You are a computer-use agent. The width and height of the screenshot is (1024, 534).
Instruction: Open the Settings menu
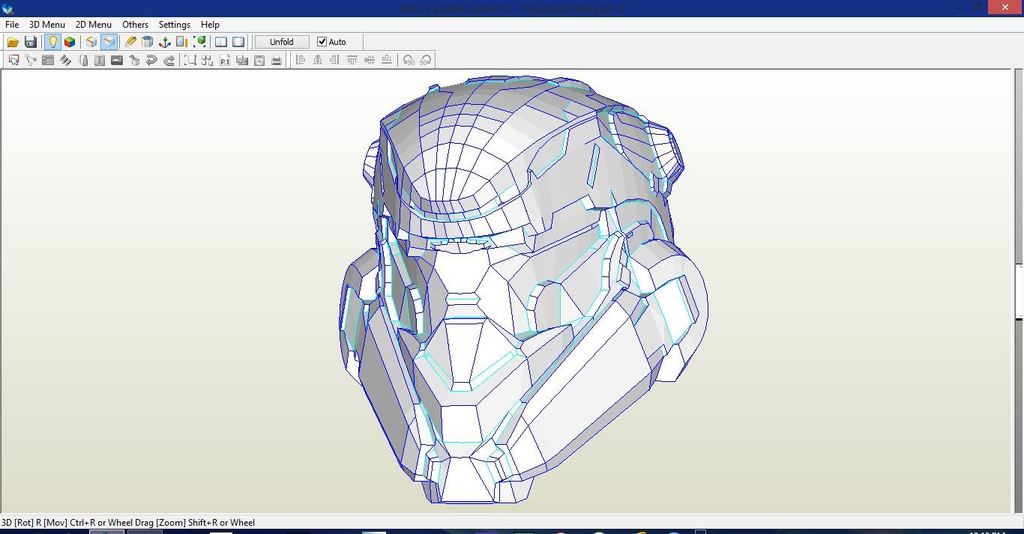(x=174, y=24)
